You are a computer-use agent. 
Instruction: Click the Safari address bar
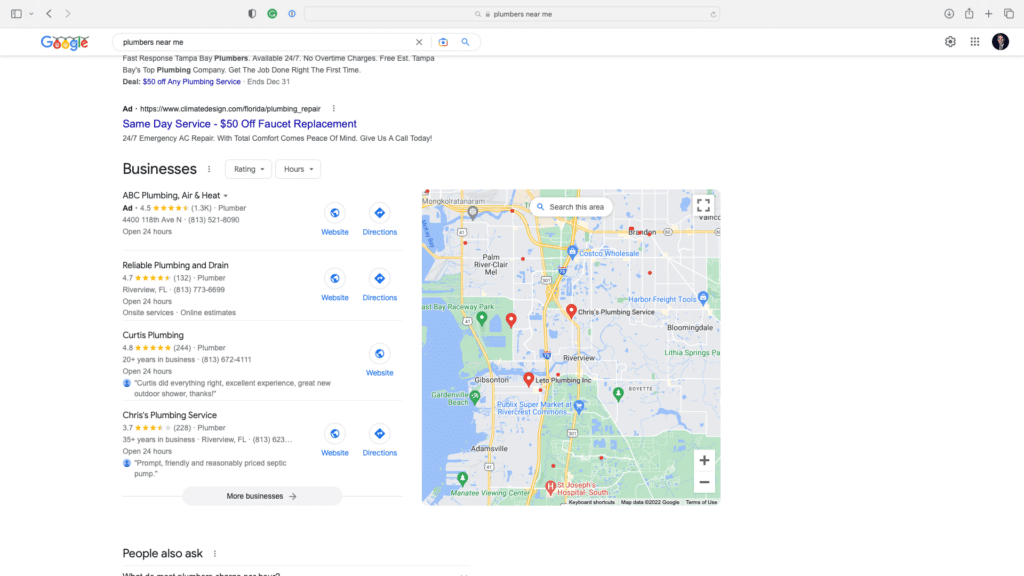tap(512, 14)
